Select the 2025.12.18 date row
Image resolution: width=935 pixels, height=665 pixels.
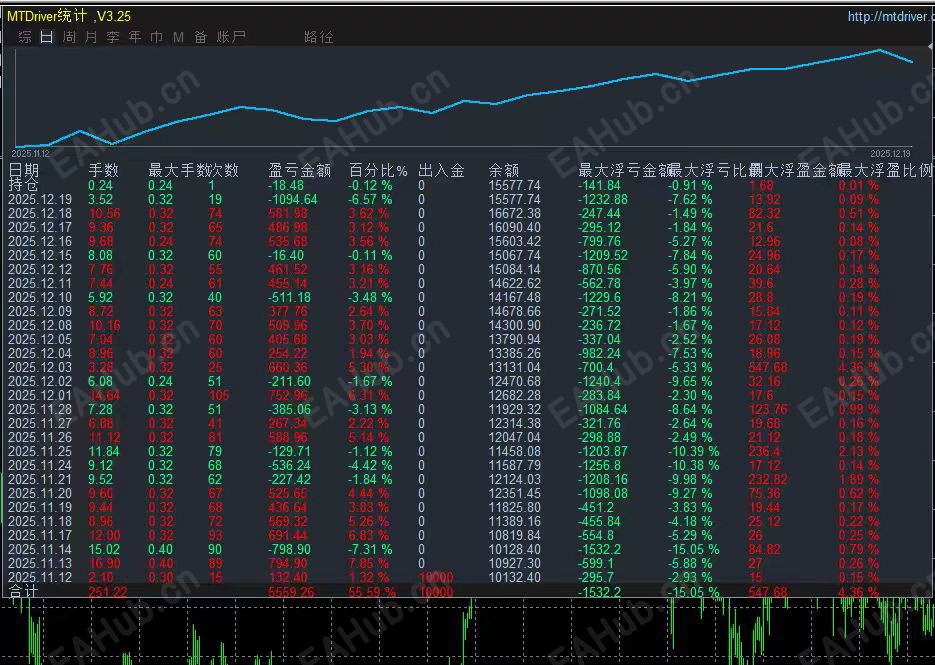coord(40,214)
